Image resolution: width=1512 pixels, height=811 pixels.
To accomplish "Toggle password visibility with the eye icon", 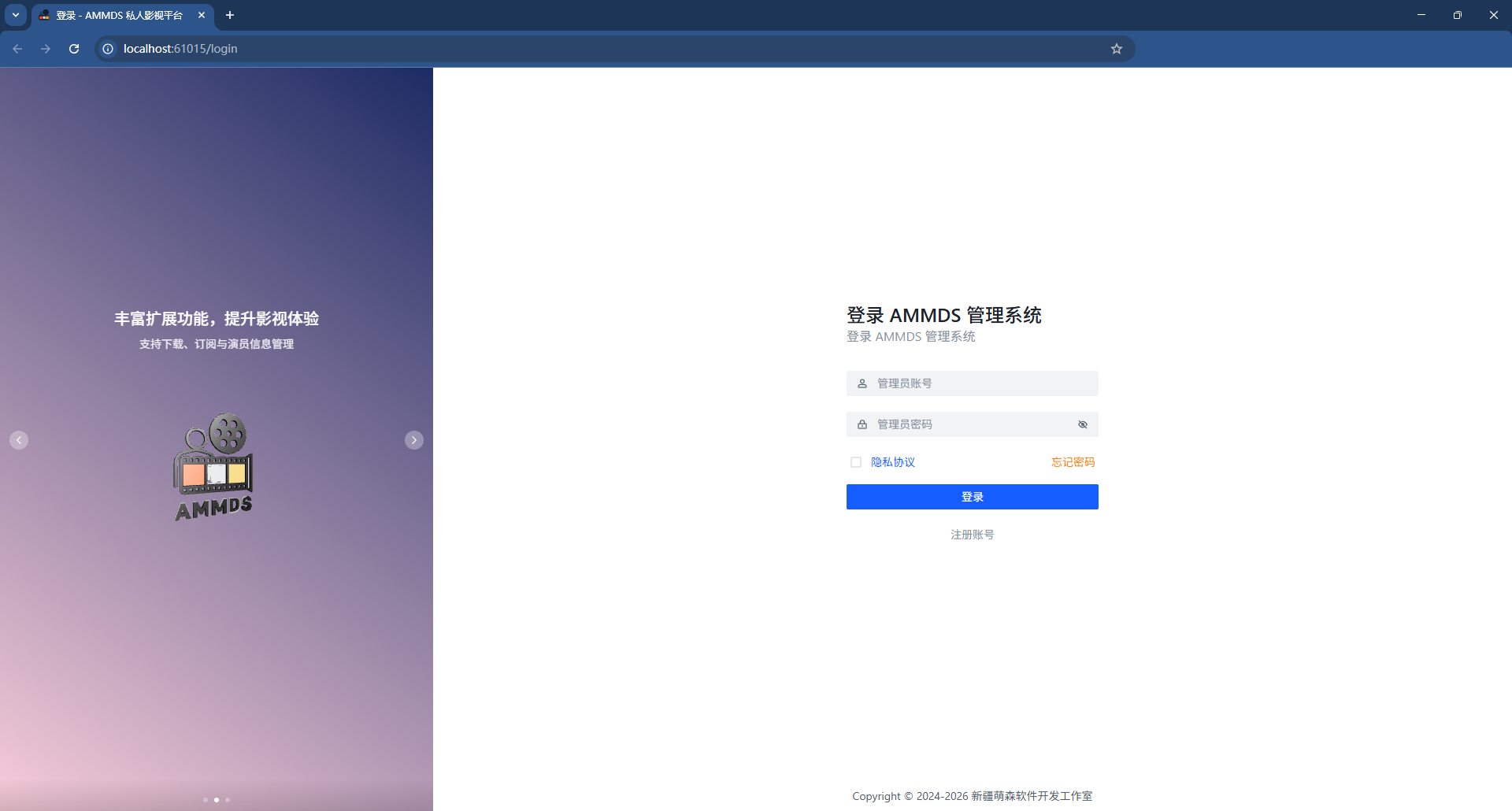I will [1083, 424].
